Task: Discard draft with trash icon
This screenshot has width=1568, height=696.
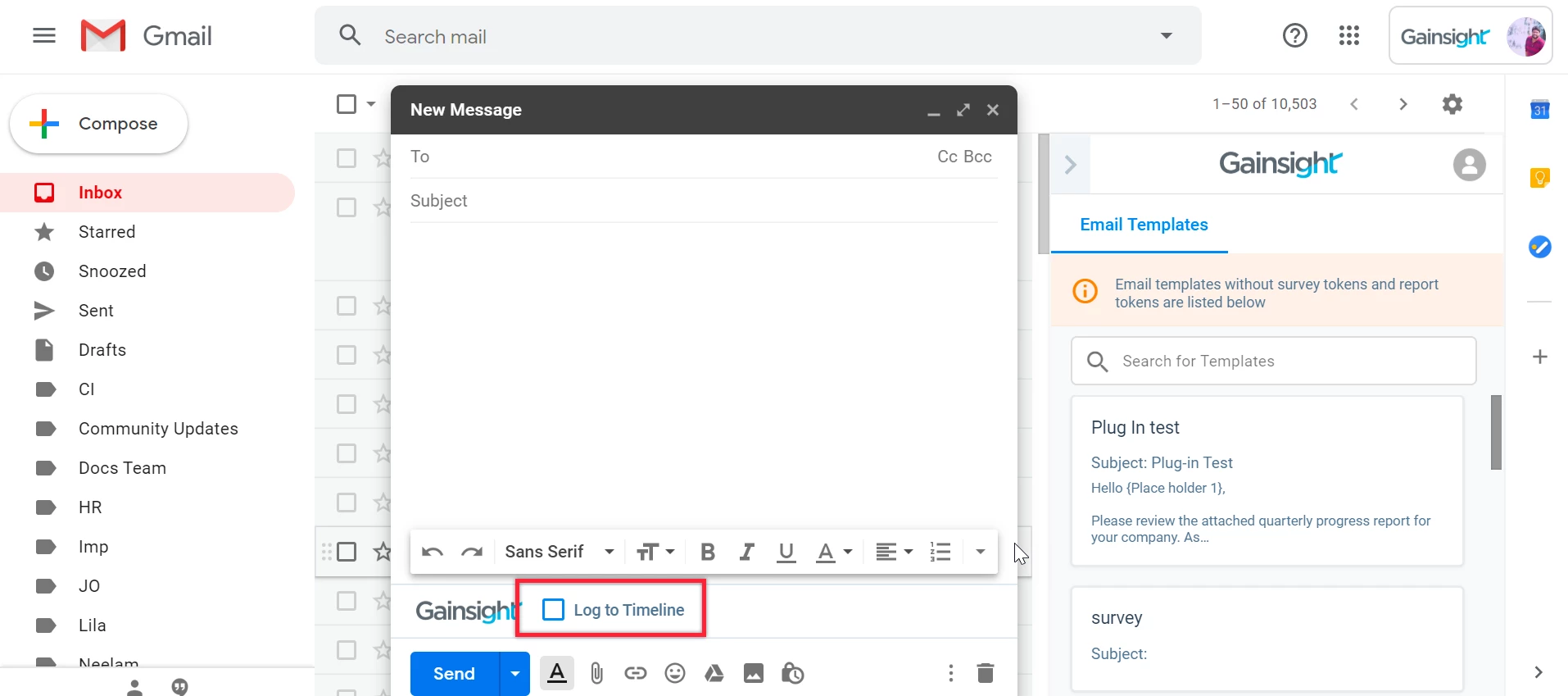Action: point(986,673)
